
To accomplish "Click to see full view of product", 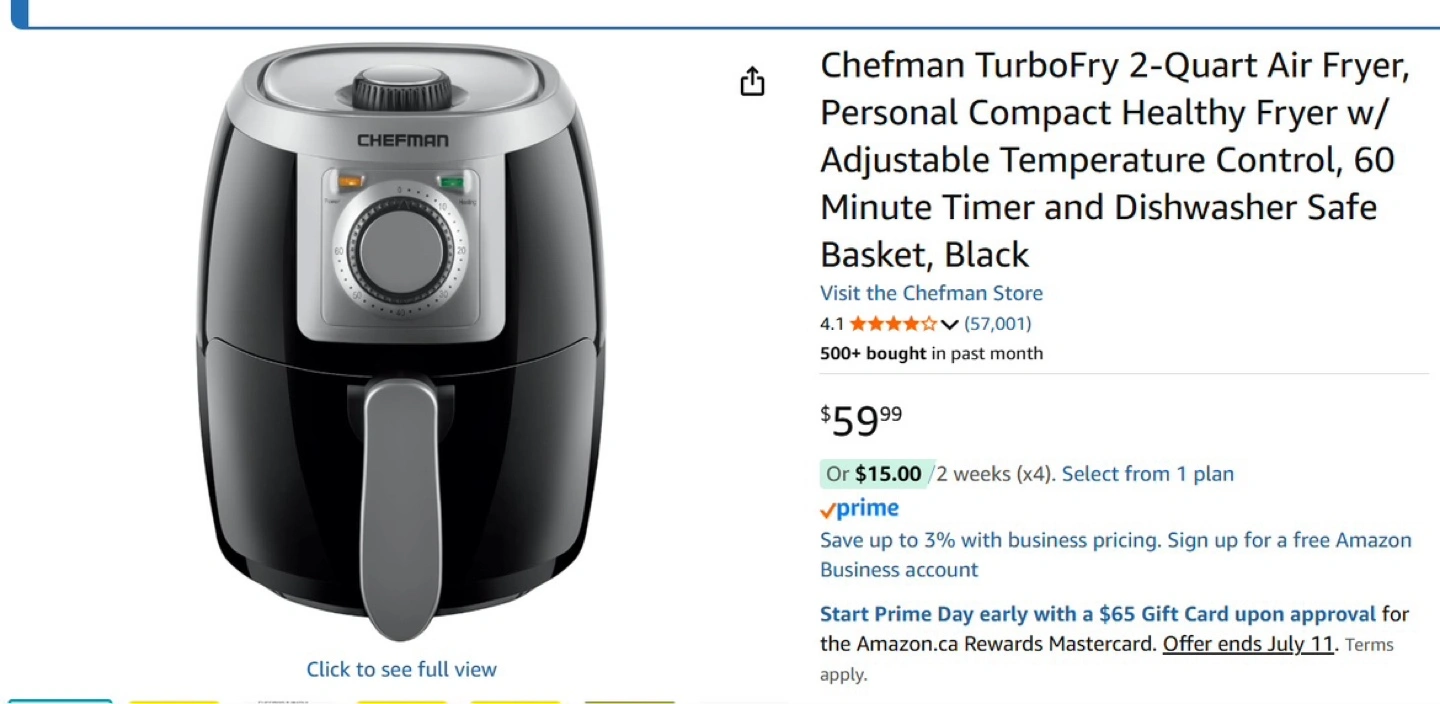I will [x=401, y=669].
